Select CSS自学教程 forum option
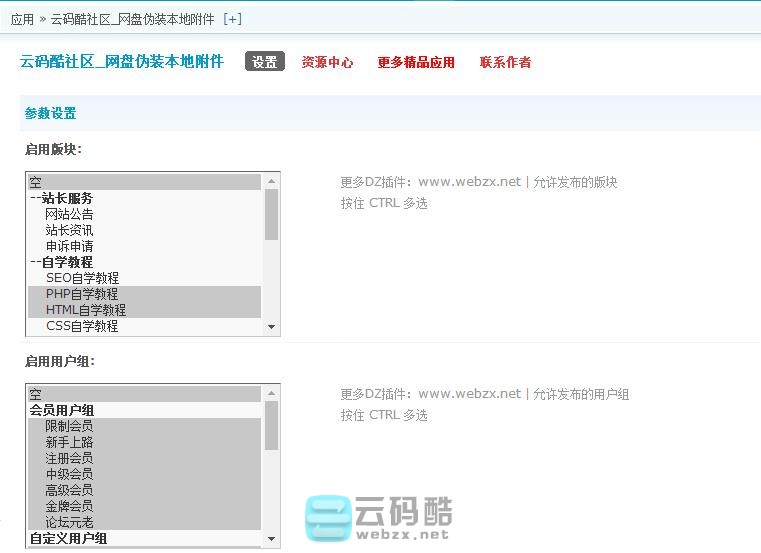This screenshot has width=761, height=553. 145,326
